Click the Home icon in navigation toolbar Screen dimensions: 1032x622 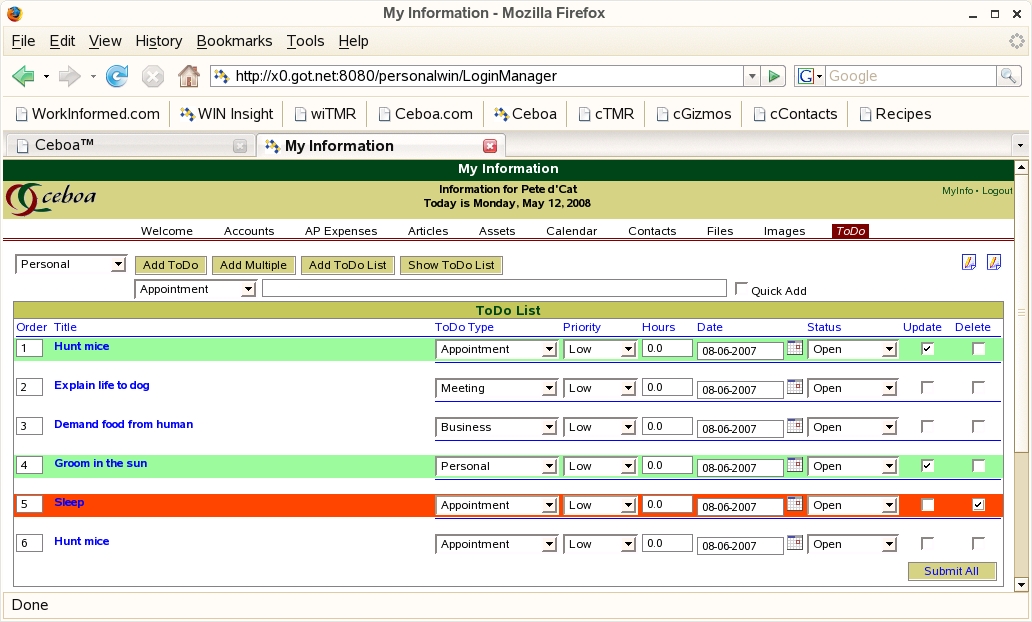point(188,76)
